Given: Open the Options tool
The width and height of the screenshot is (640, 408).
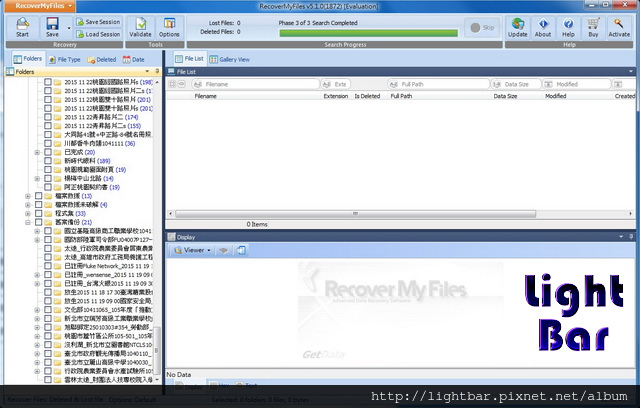Looking at the screenshot, I should [169, 27].
